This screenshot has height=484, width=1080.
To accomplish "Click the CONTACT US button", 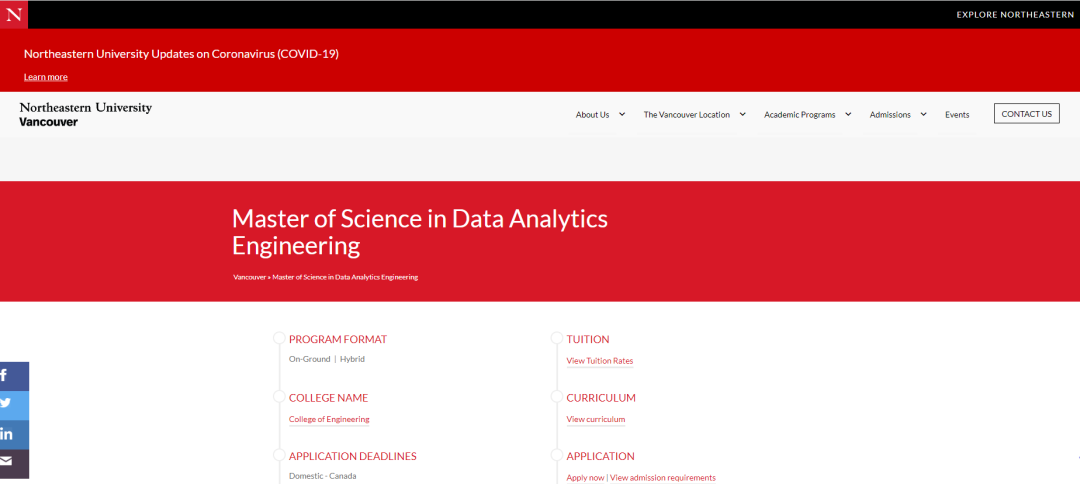I will click(1026, 114).
